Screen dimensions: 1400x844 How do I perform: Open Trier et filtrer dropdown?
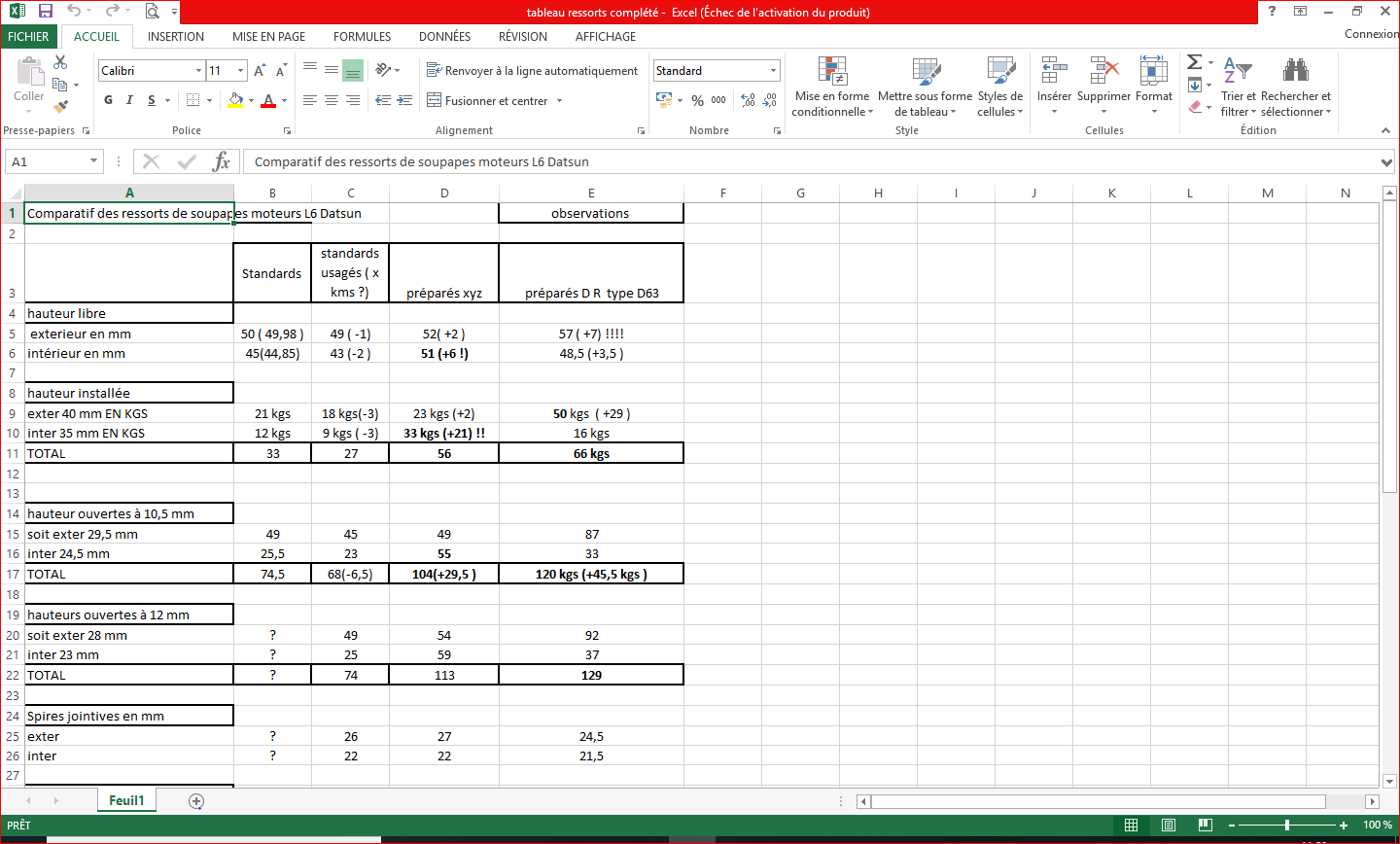coord(1238,87)
